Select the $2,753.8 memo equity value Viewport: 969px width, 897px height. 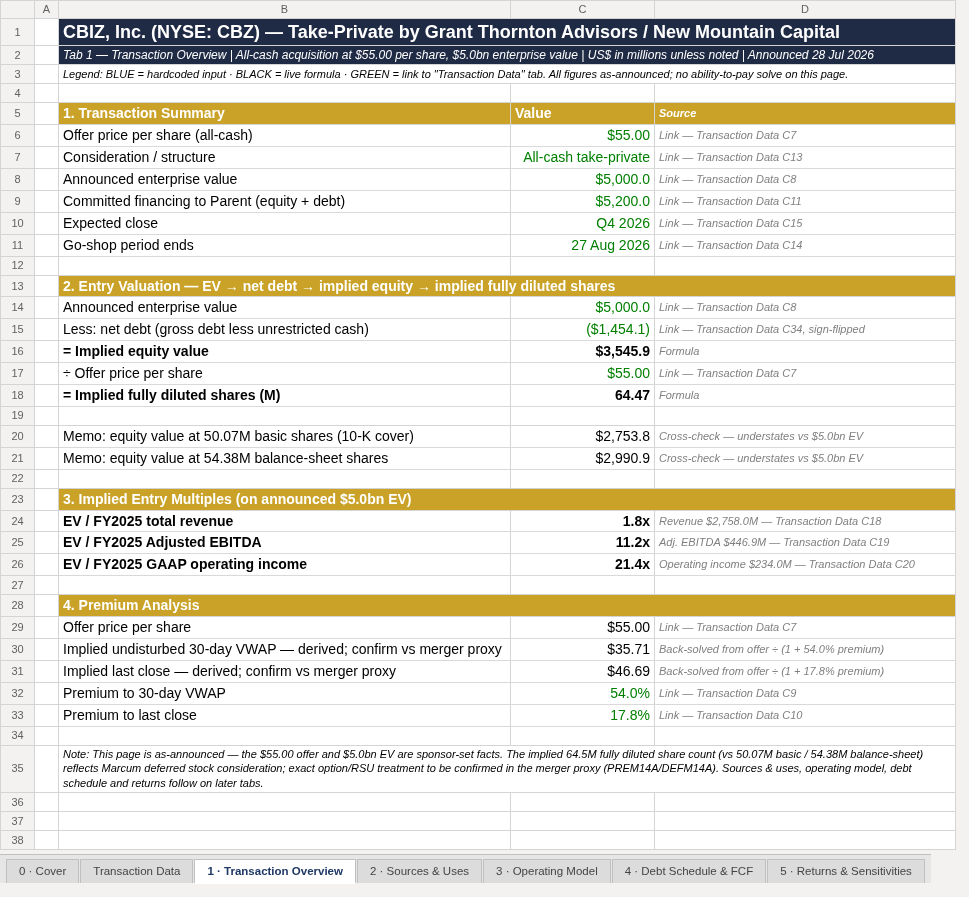pos(582,436)
